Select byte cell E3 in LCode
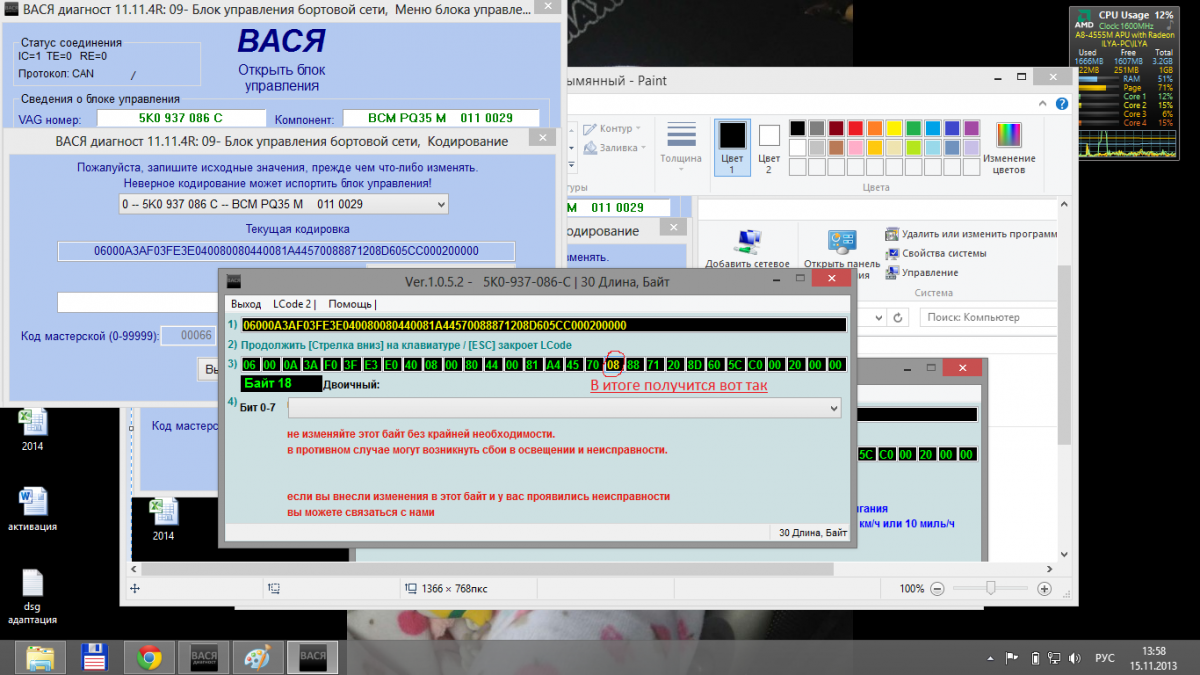Screen dimensions: 1200x675 370,364
